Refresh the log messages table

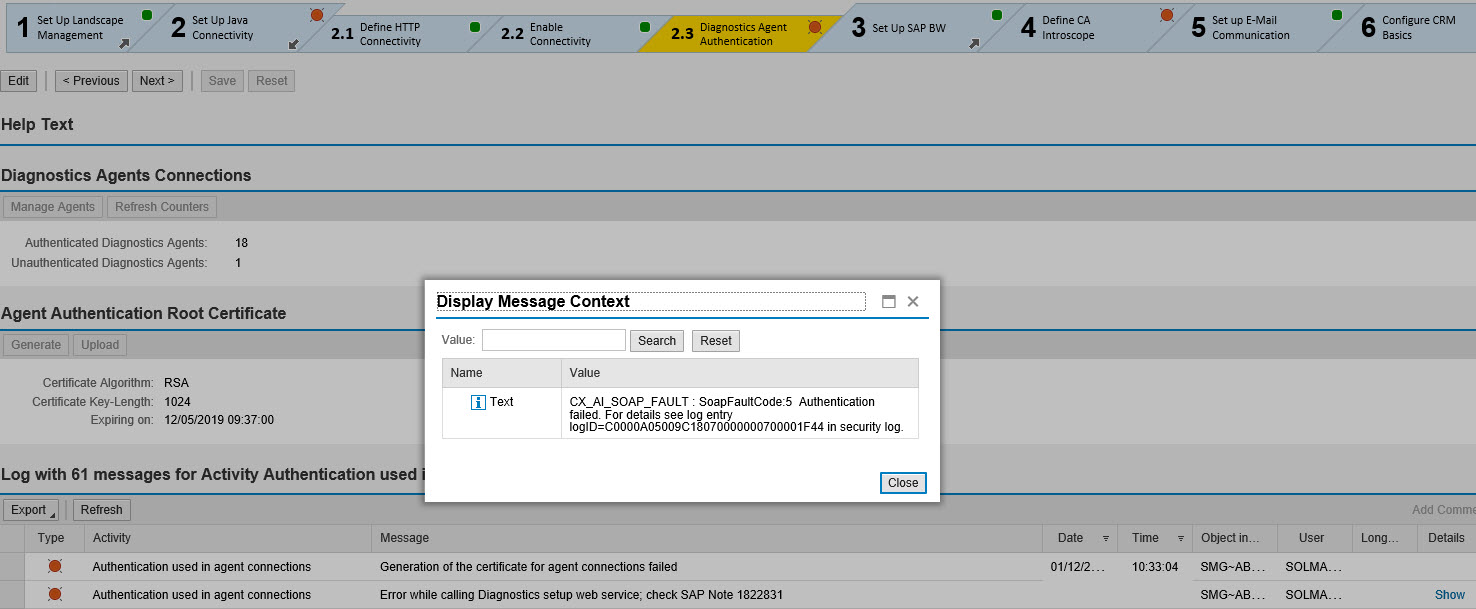102,510
